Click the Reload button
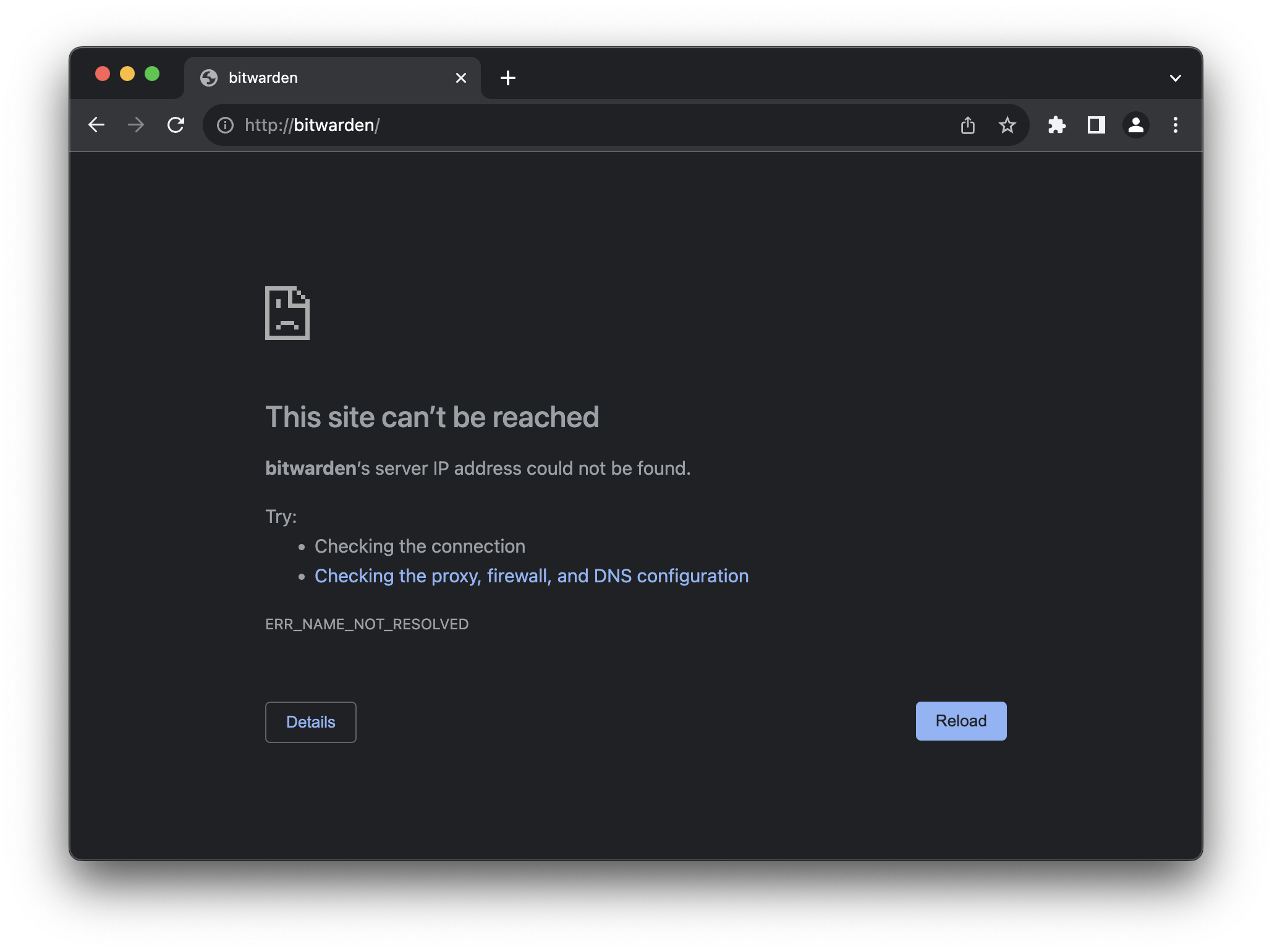The width and height of the screenshot is (1272, 952). (961, 720)
